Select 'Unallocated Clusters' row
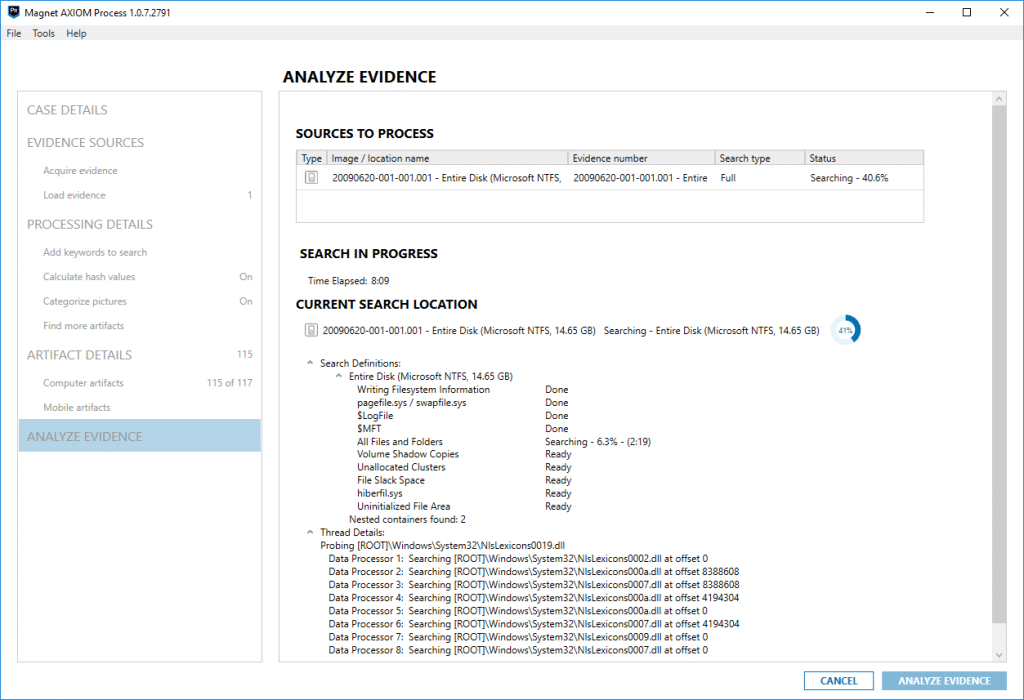The height and width of the screenshot is (700, 1024). click(401, 467)
